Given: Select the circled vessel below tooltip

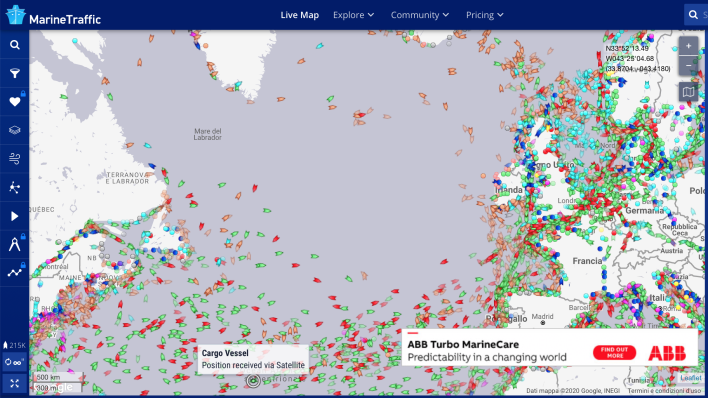Looking at the screenshot, I should [253, 381].
